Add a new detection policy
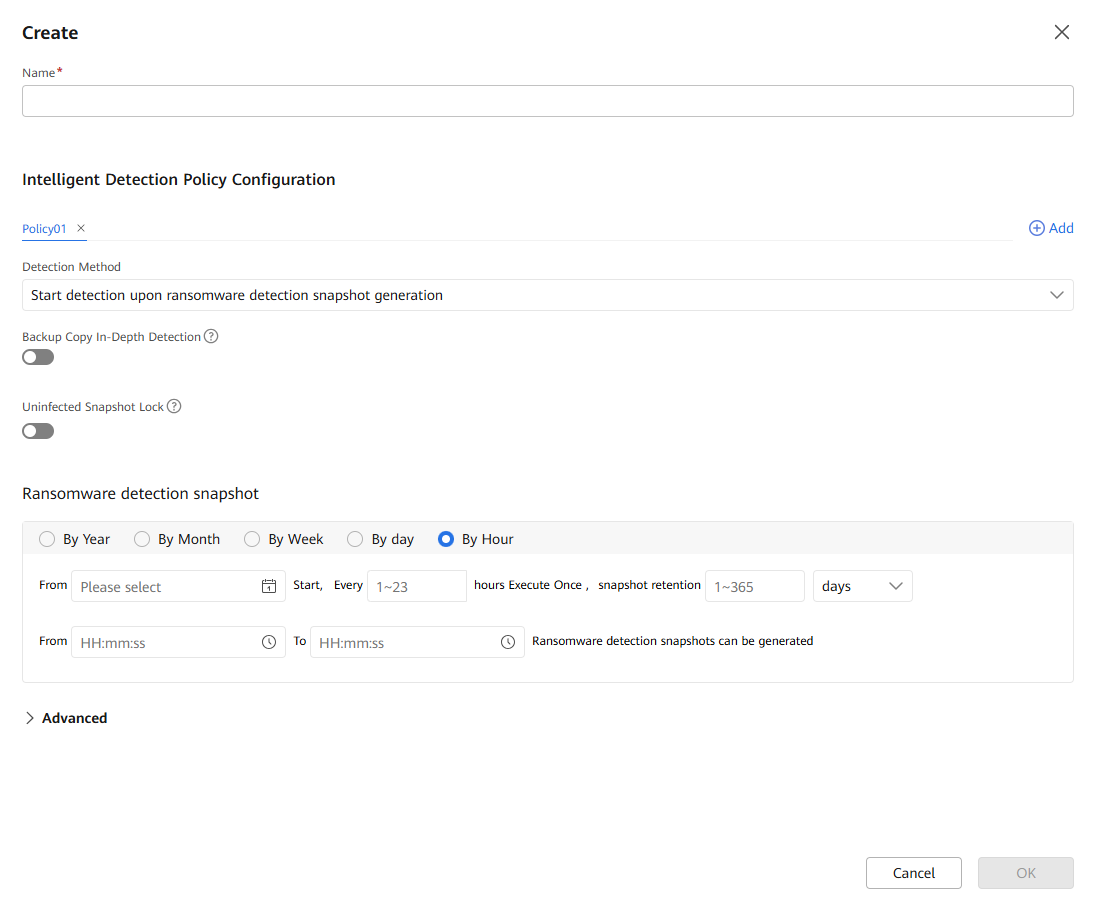 (1051, 229)
